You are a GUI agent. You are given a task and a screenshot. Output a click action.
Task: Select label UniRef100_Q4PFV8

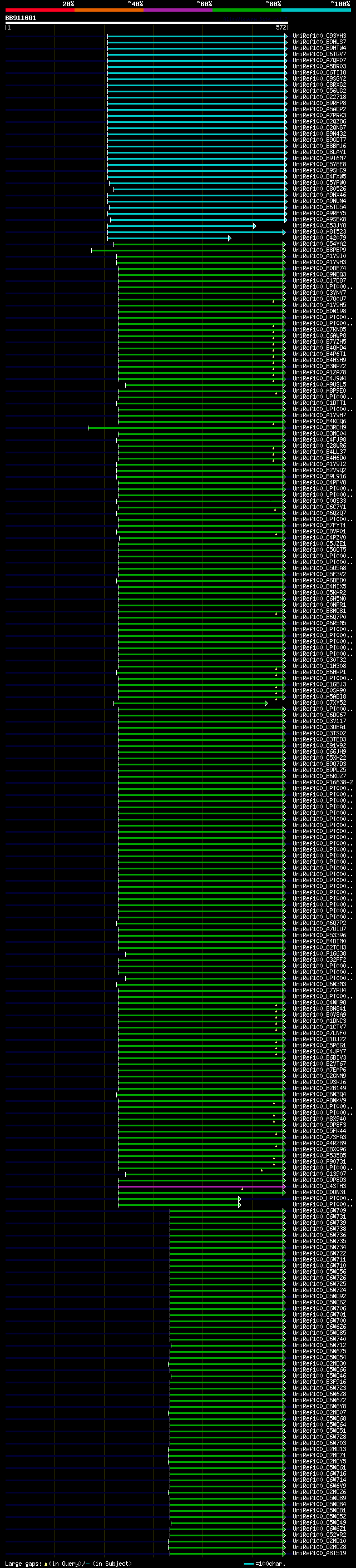[x=319, y=483]
